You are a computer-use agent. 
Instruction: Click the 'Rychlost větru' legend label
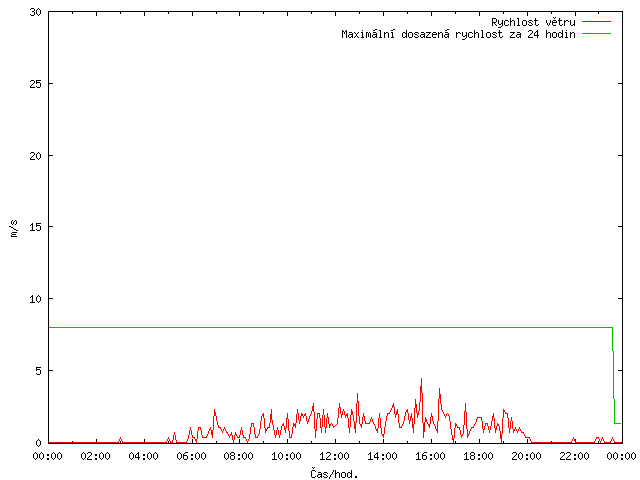[x=533, y=22]
